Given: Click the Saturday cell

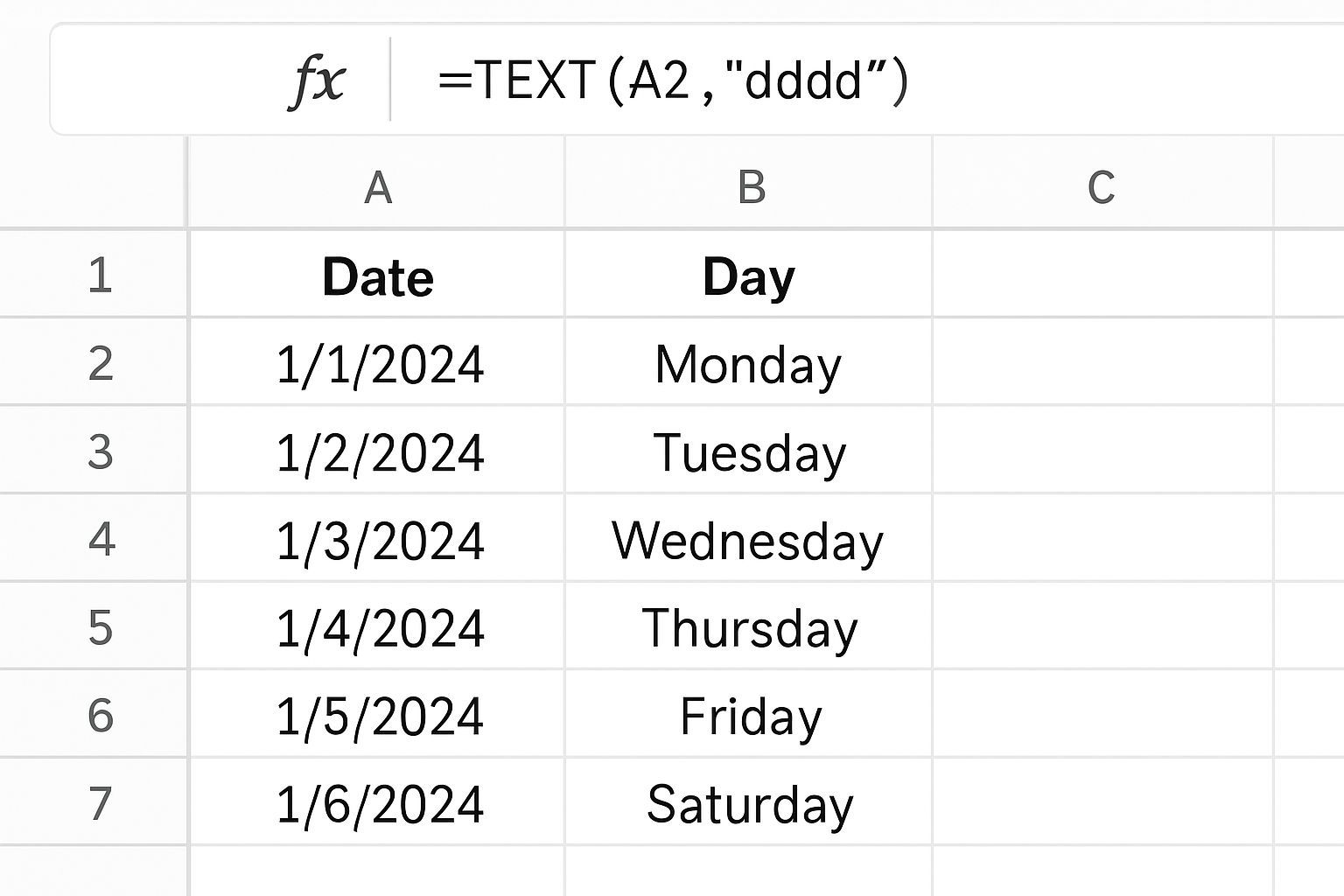Looking at the screenshot, I should [x=749, y=804].
